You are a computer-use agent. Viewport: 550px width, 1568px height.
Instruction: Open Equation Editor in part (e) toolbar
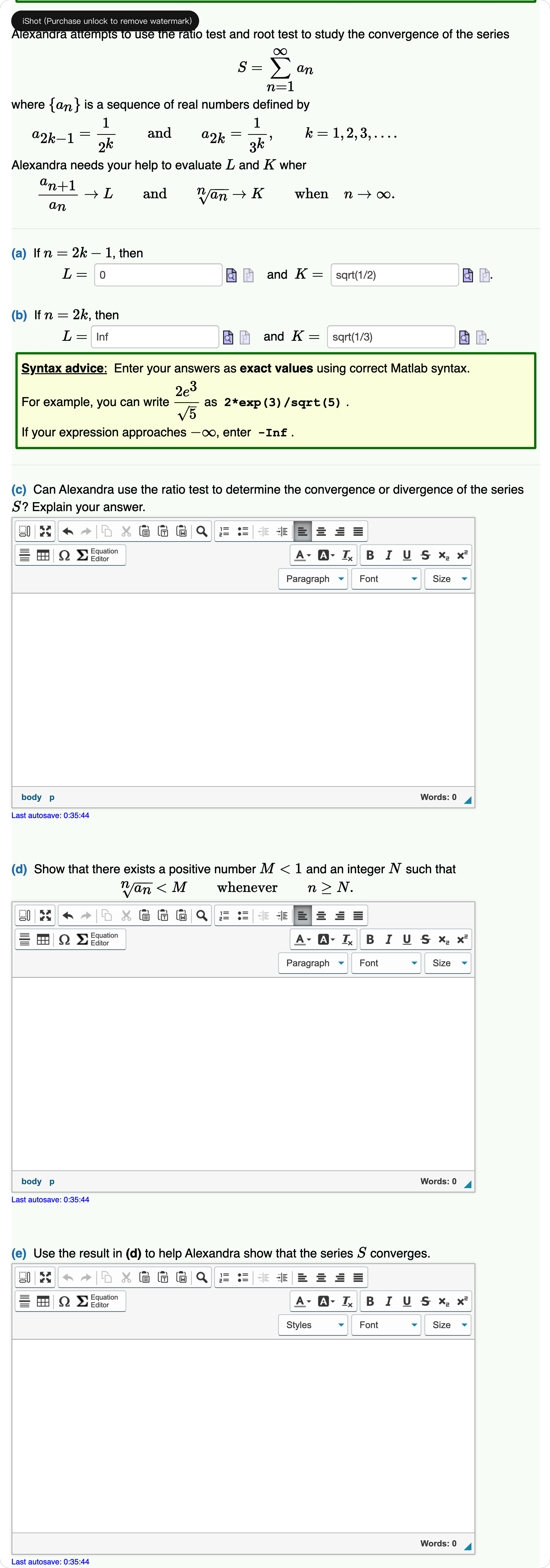tap(98, 1301)
